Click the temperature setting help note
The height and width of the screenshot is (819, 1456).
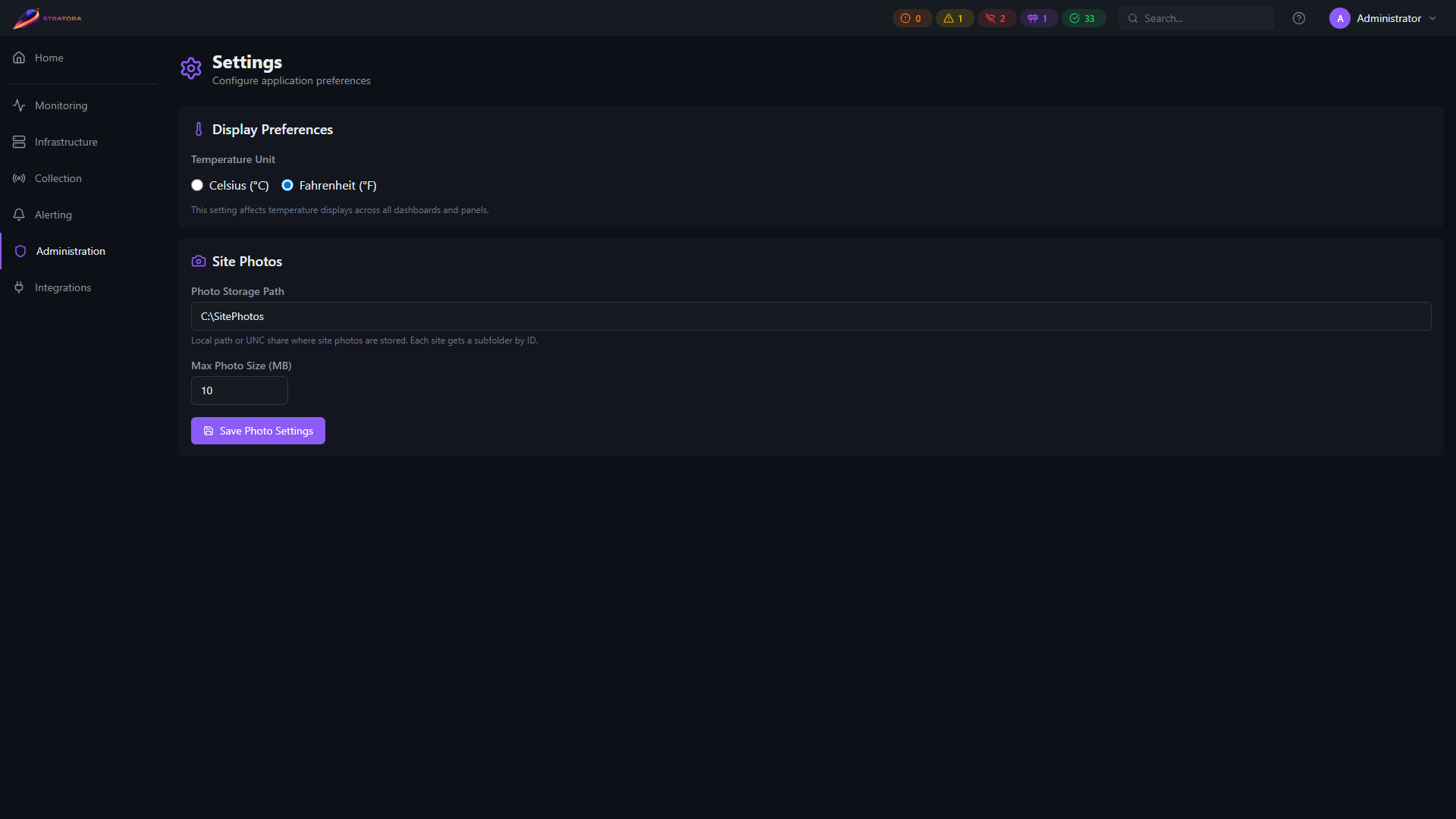[340, 210]
